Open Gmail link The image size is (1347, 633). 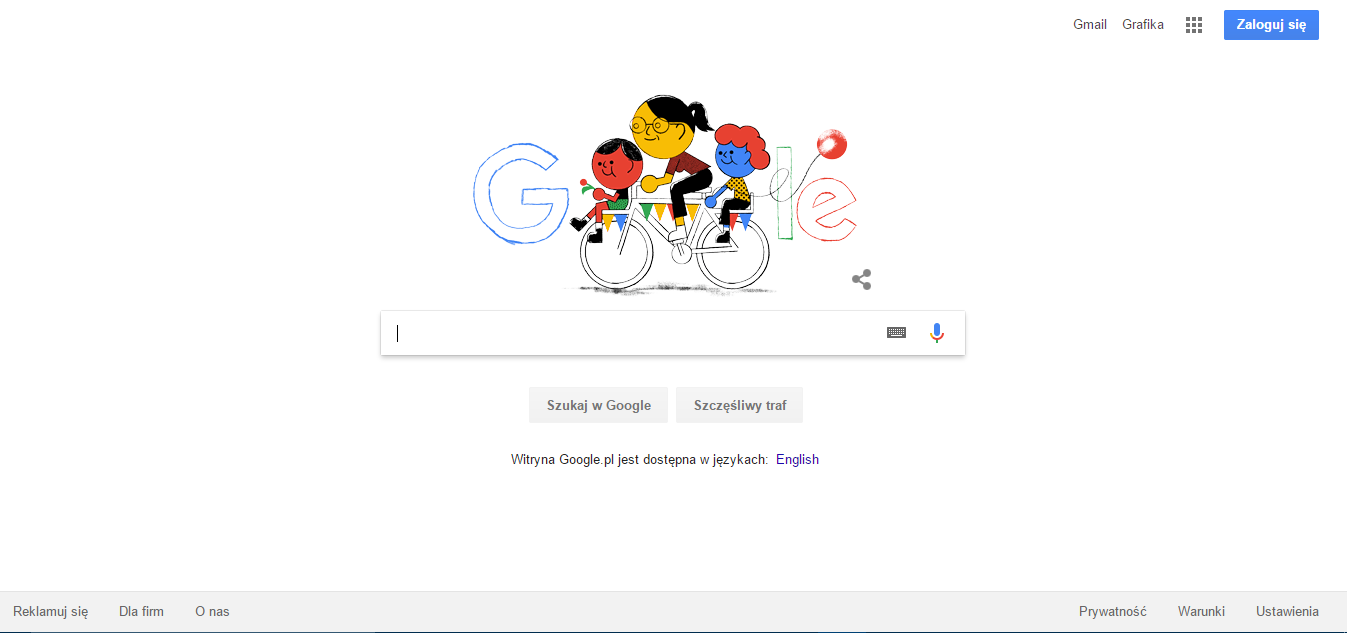click(x=1090, y=25)
